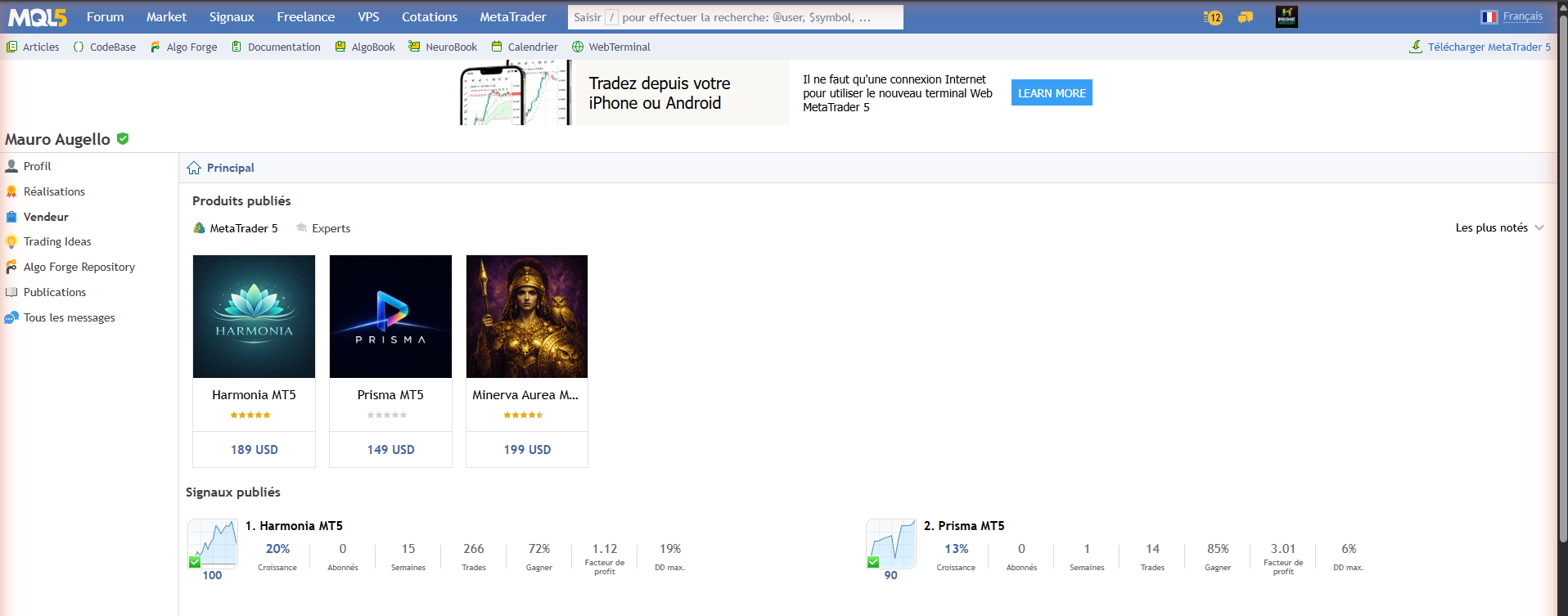Open the notifications icon showing 12
1568x616 pixels.
1213,17
